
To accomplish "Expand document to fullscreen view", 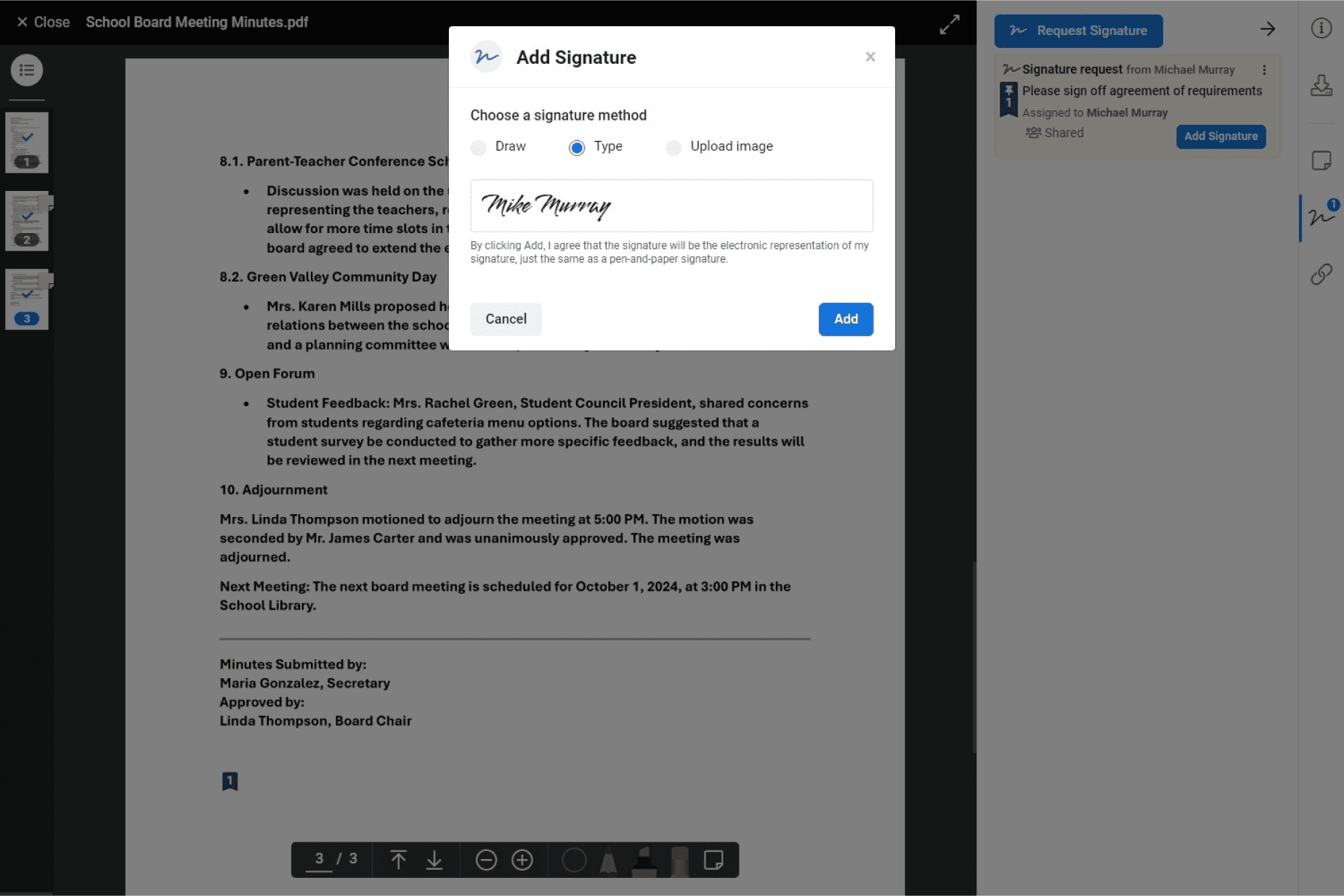I will (x=949, y=25).
